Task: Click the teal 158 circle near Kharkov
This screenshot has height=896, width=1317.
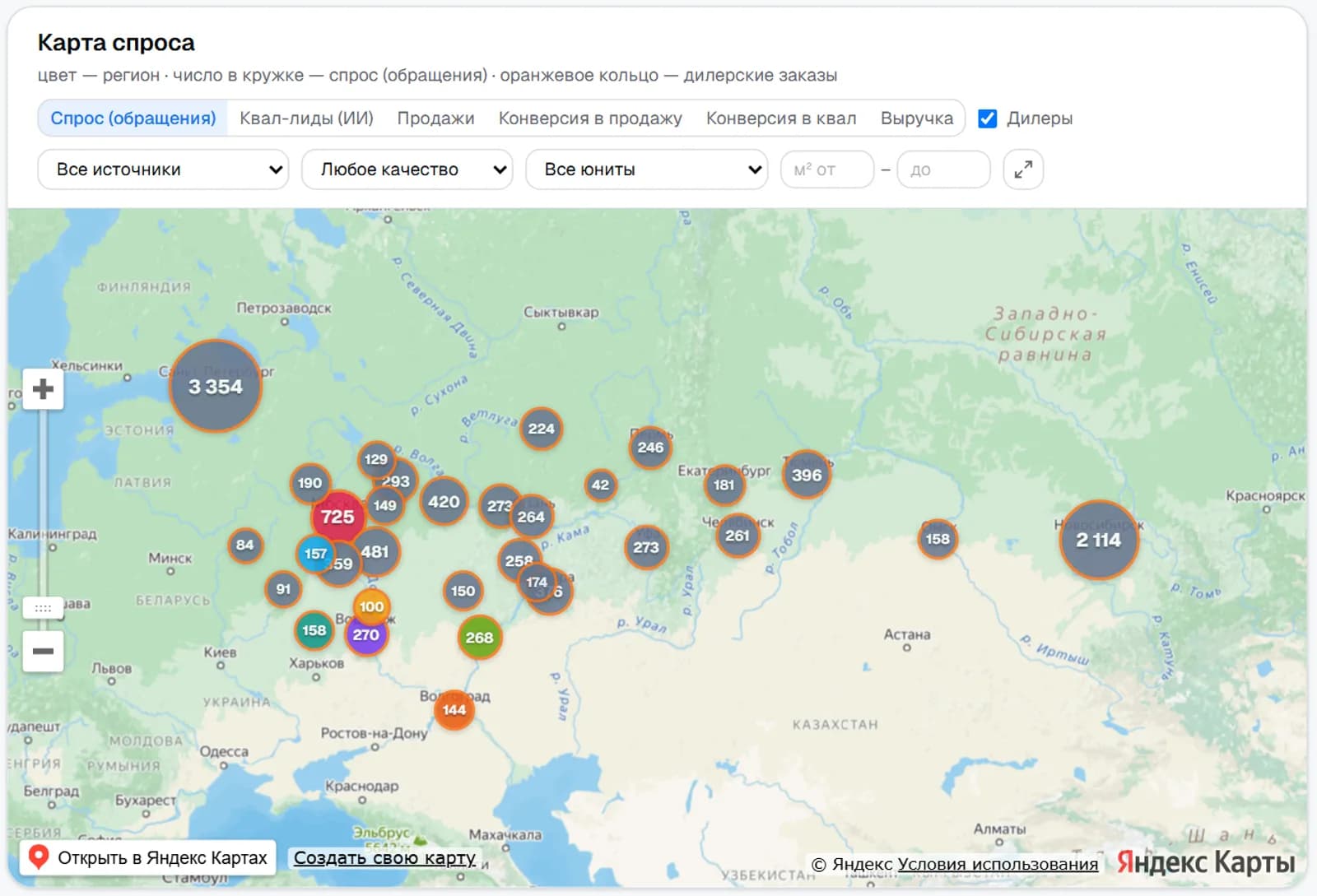Action: click(x=314, y=630)
